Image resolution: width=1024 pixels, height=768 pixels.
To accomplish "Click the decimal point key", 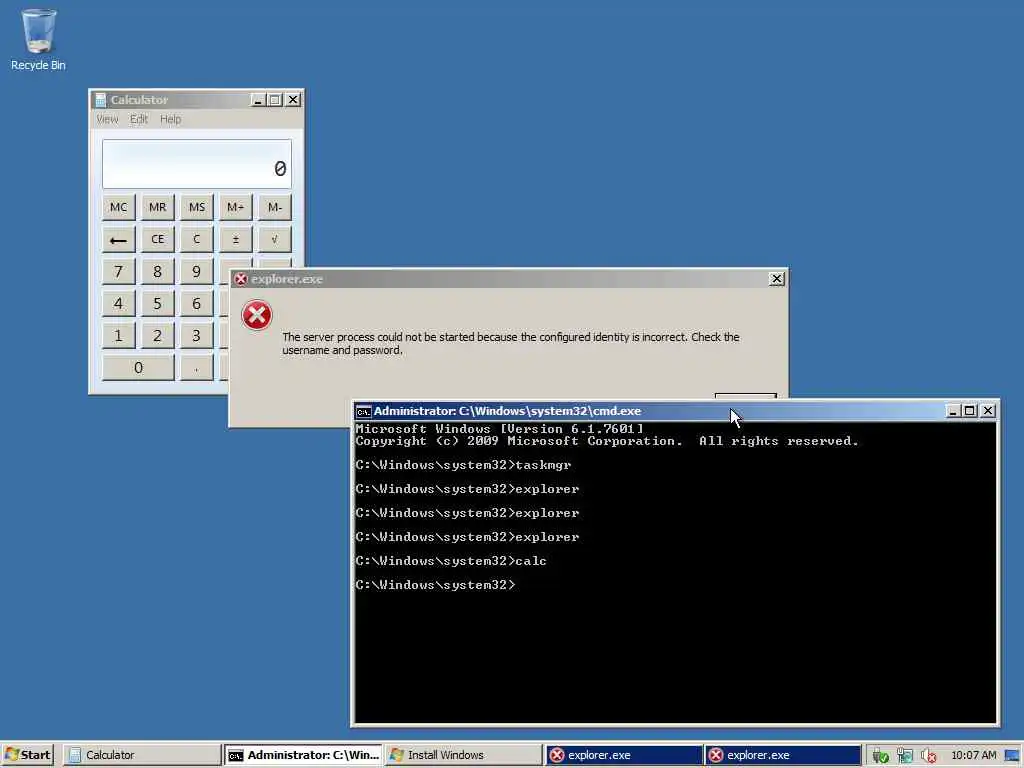I will click(x=197, y=368).
